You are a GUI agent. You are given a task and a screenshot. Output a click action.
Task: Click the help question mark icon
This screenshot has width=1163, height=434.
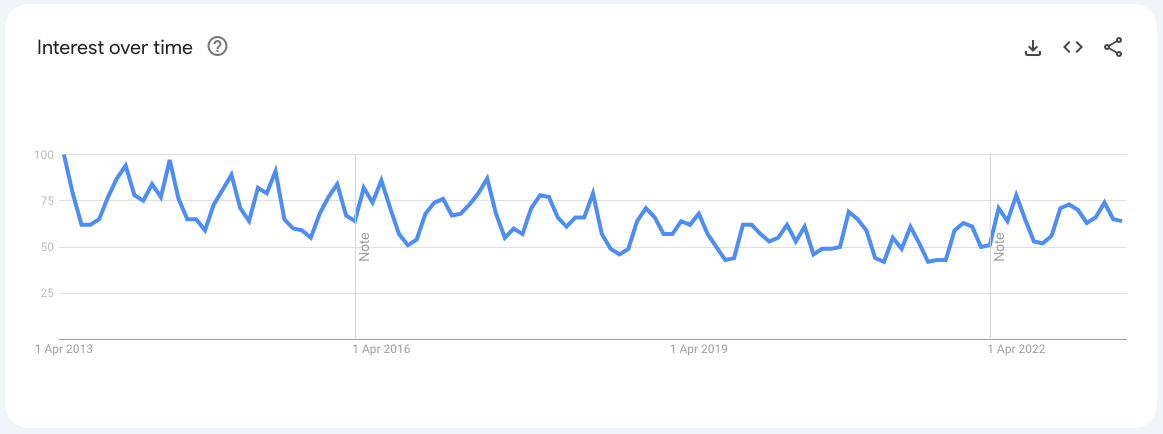[217, 47]
